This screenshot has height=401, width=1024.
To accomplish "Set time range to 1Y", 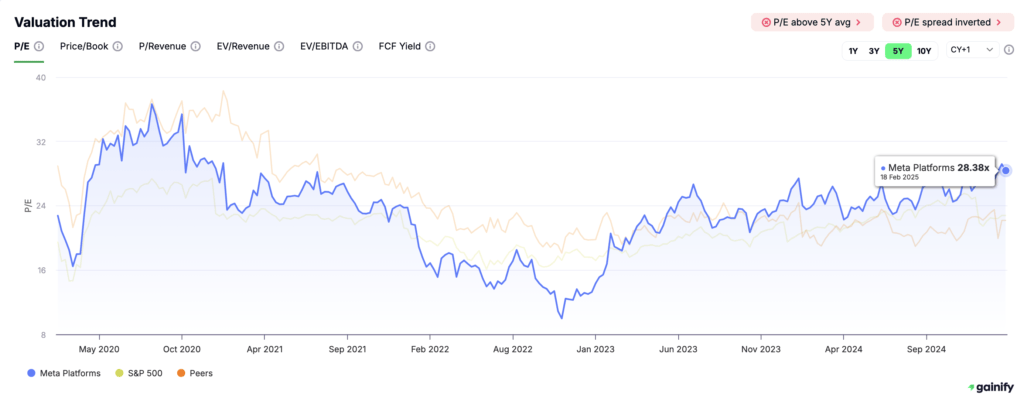I will tap(854, 51).
